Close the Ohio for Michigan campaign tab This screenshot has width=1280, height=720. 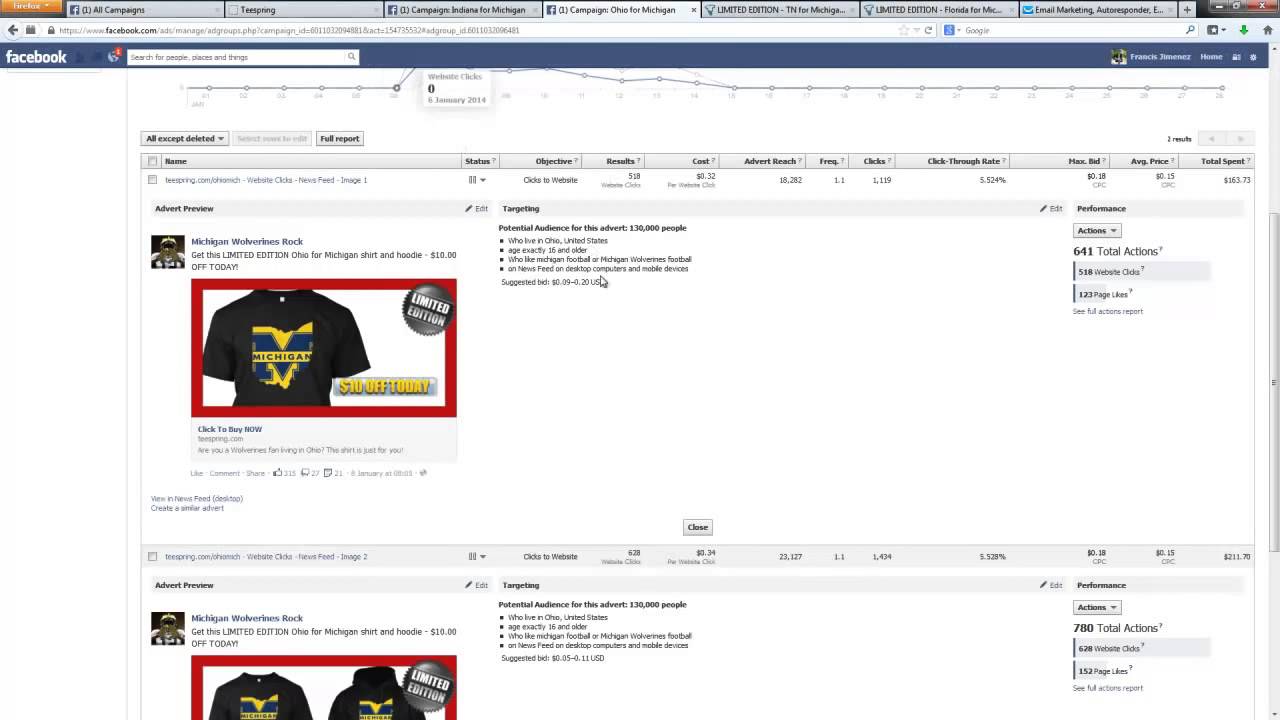click(694, 10)
